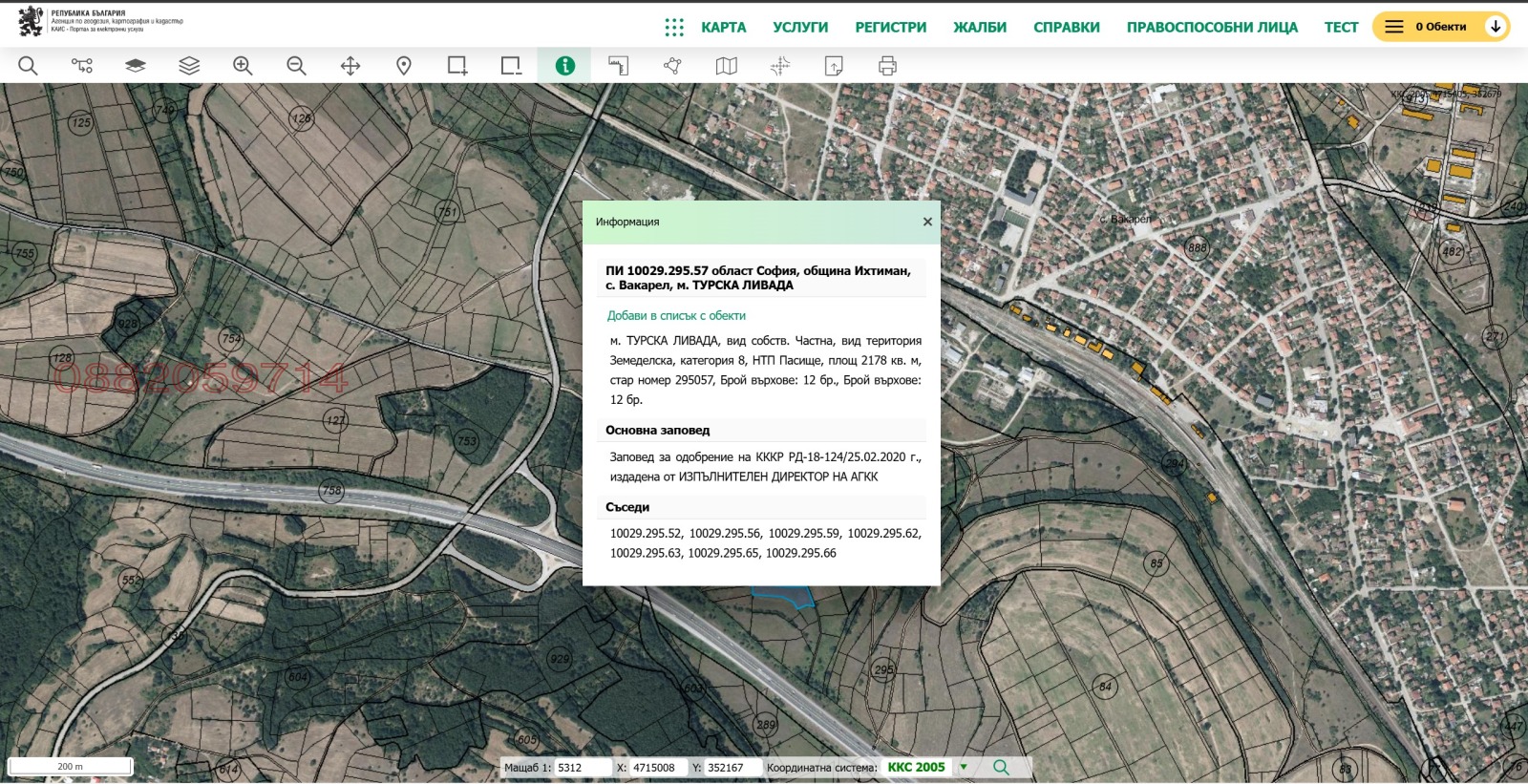
Task: Click the print map icon
Action: click(x=887, y=66)
